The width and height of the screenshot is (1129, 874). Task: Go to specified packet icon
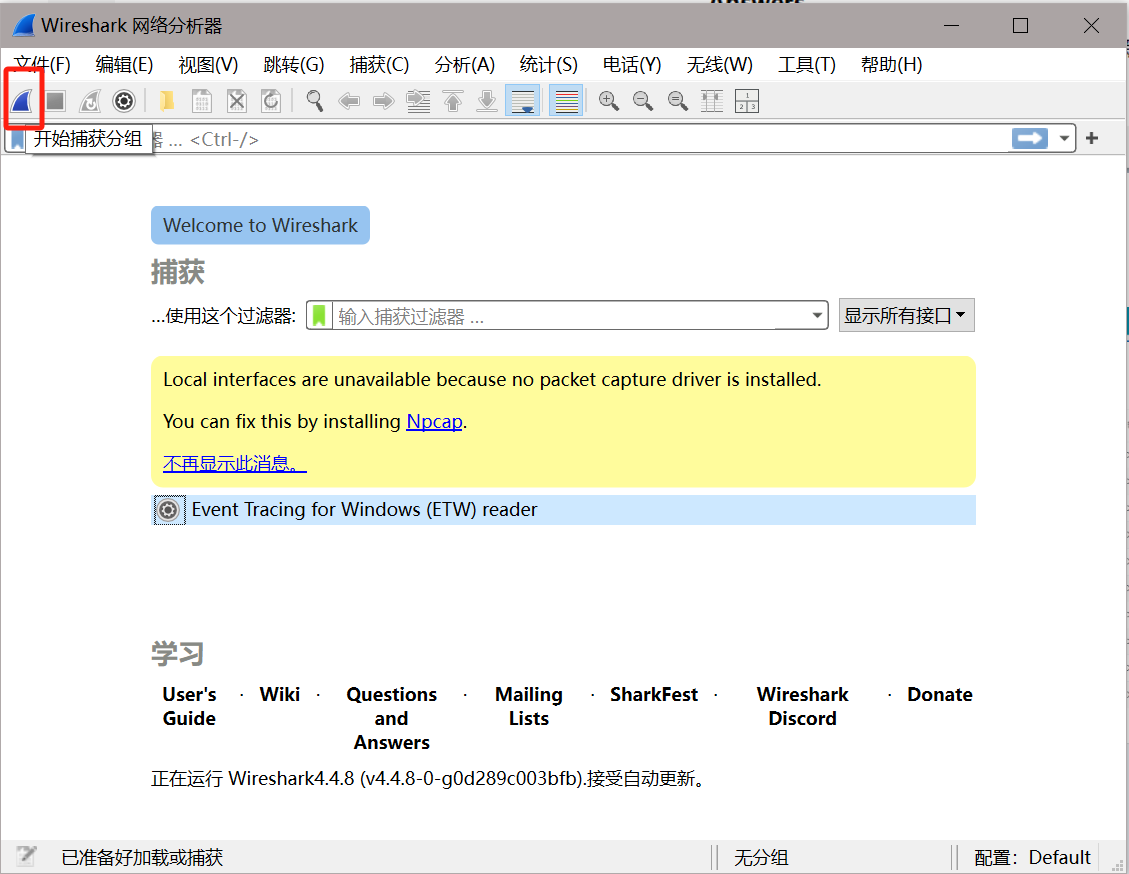click(x=418, y=101)
